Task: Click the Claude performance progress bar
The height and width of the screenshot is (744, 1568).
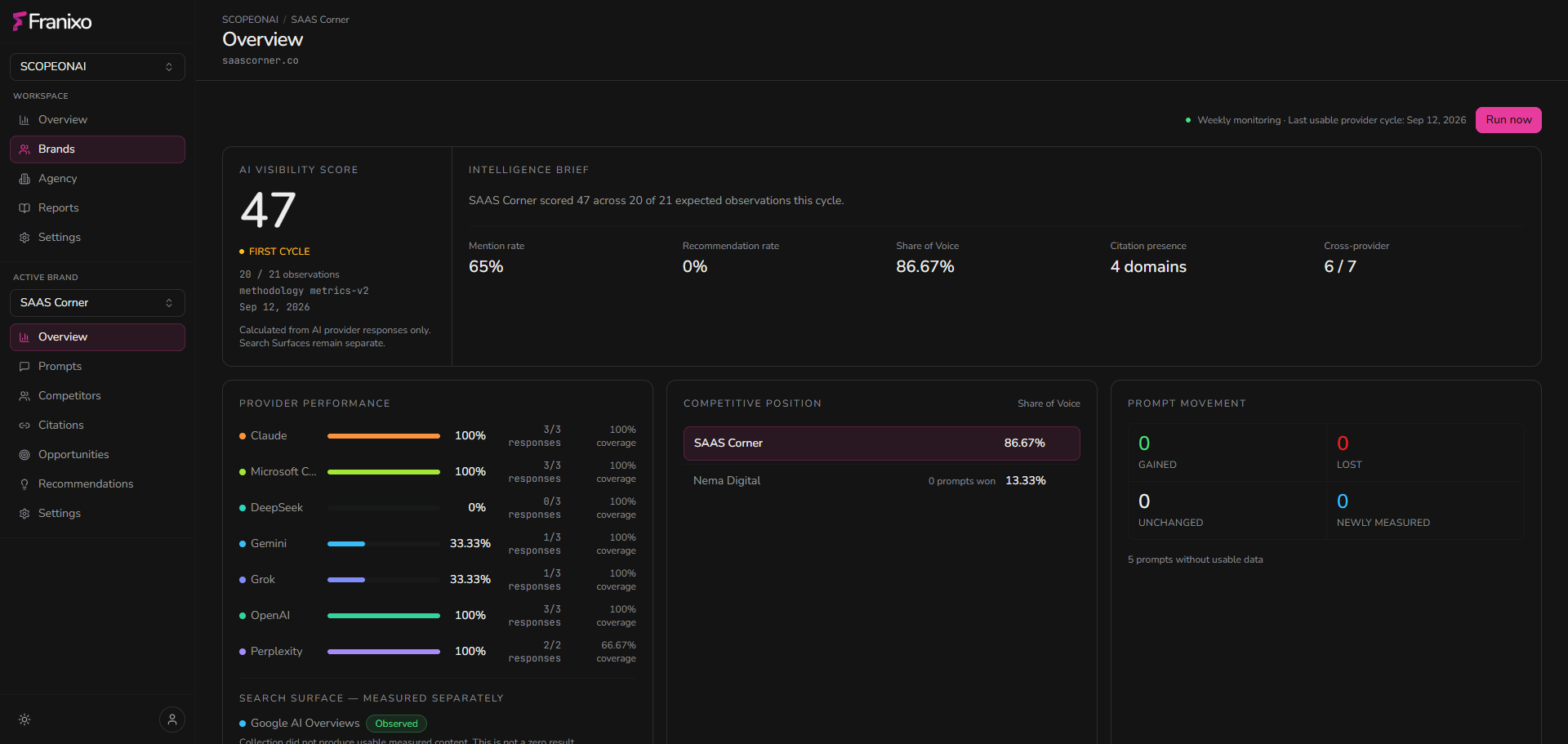Action: coord(384,436)
